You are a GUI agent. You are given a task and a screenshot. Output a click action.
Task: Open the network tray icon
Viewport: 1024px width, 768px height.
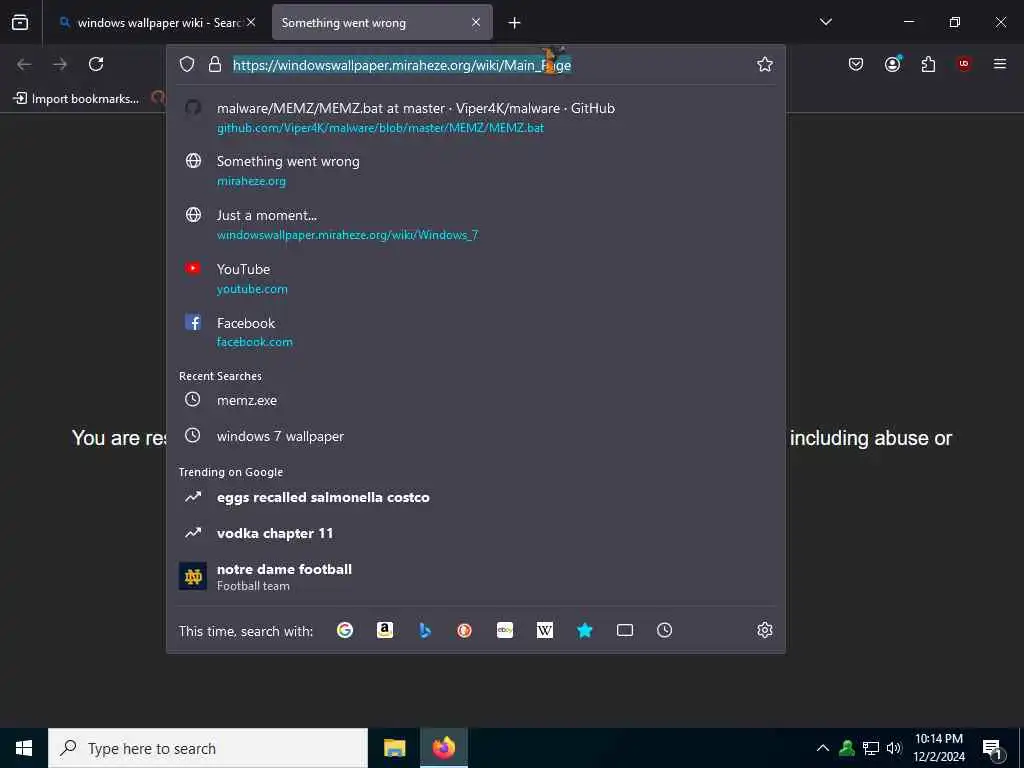click(x=871, y=748)
